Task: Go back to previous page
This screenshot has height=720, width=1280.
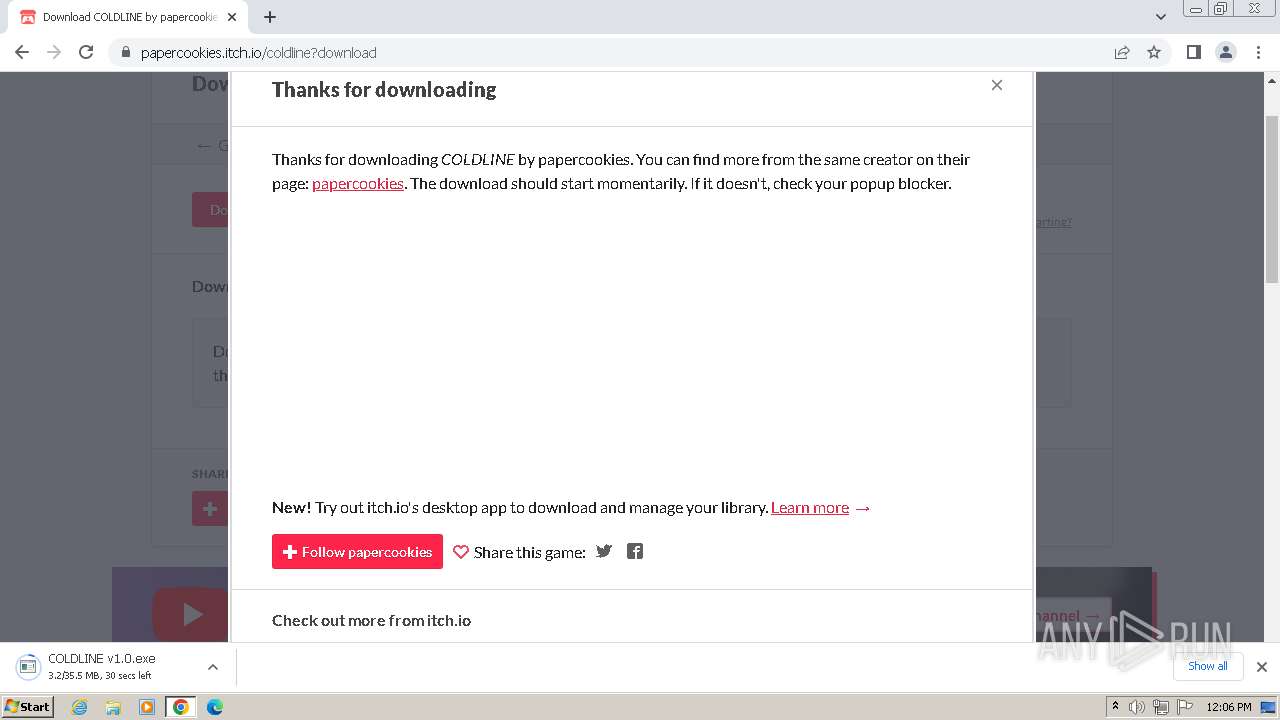Action: point(22,52)
